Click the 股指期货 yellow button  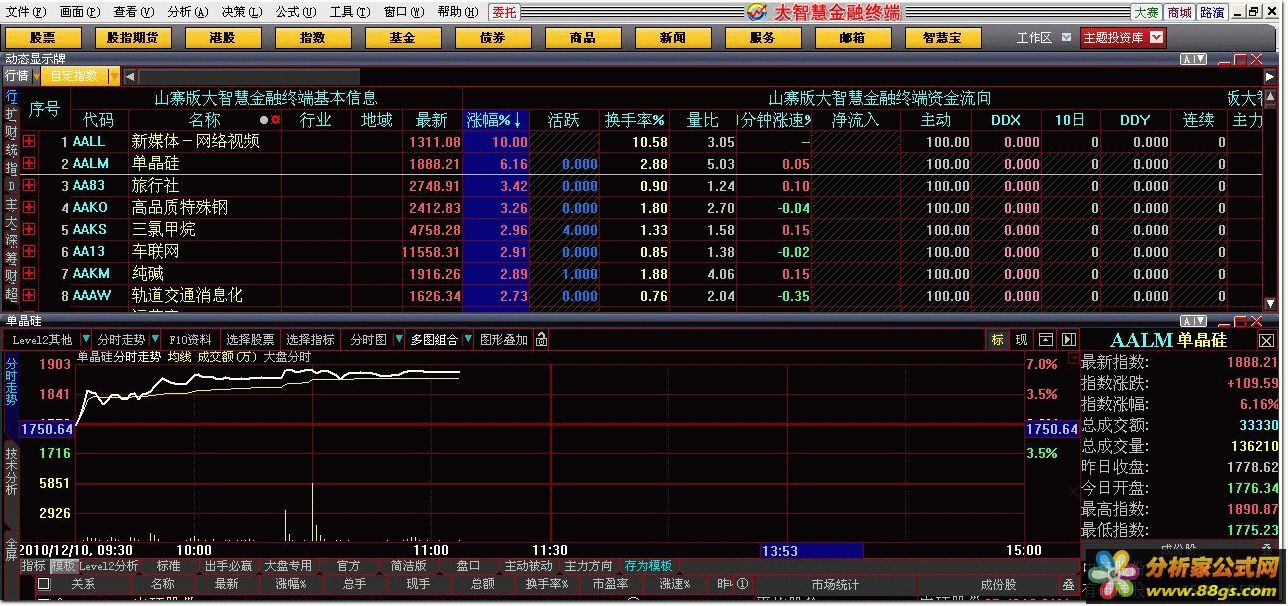coord(133,38)
